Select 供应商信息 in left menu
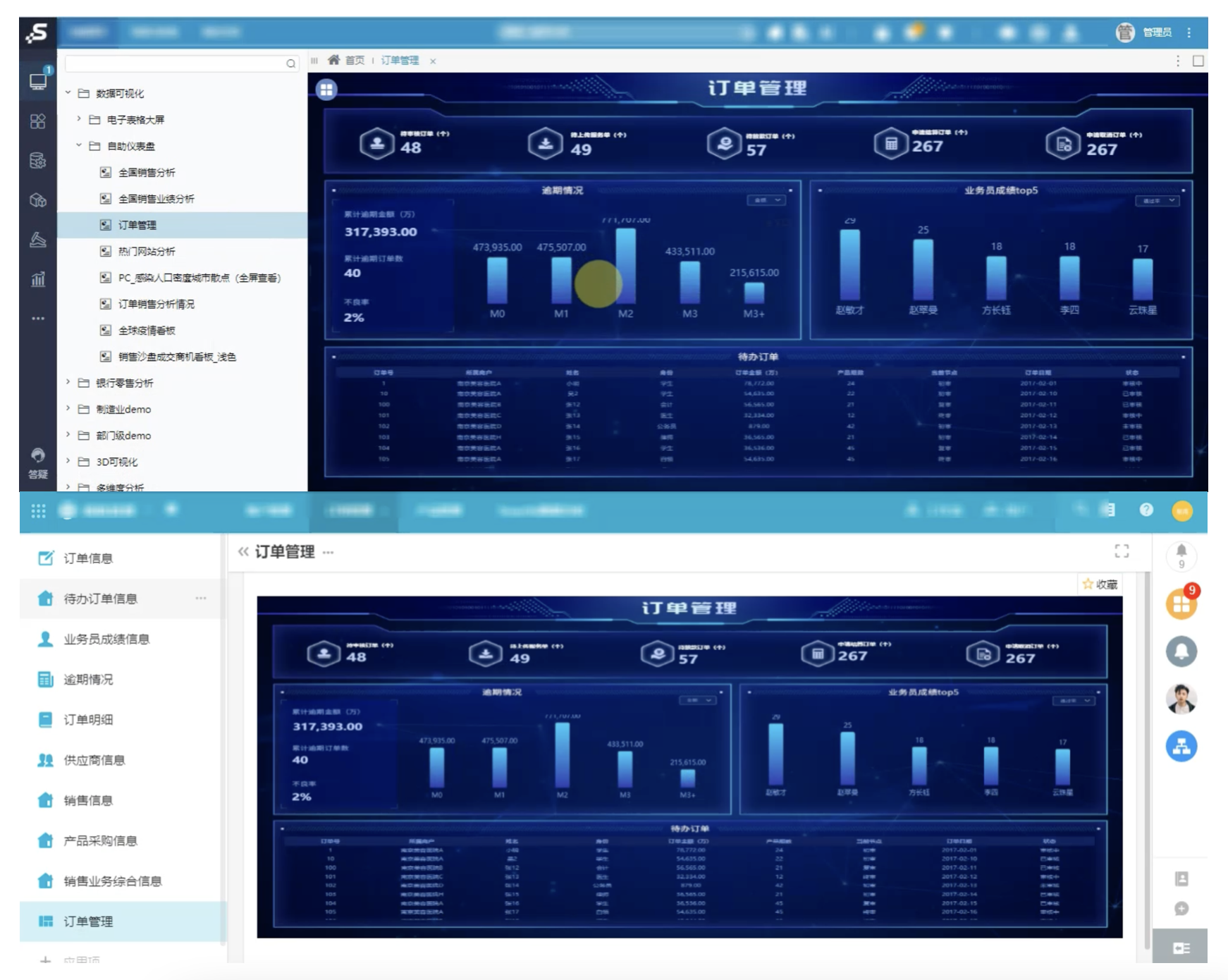 [94, 760]
